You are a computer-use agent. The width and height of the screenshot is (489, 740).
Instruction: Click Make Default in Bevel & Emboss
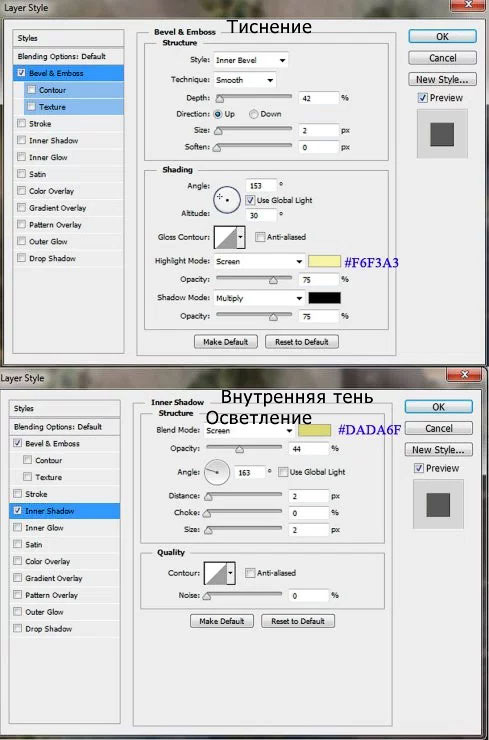point(226,342)
